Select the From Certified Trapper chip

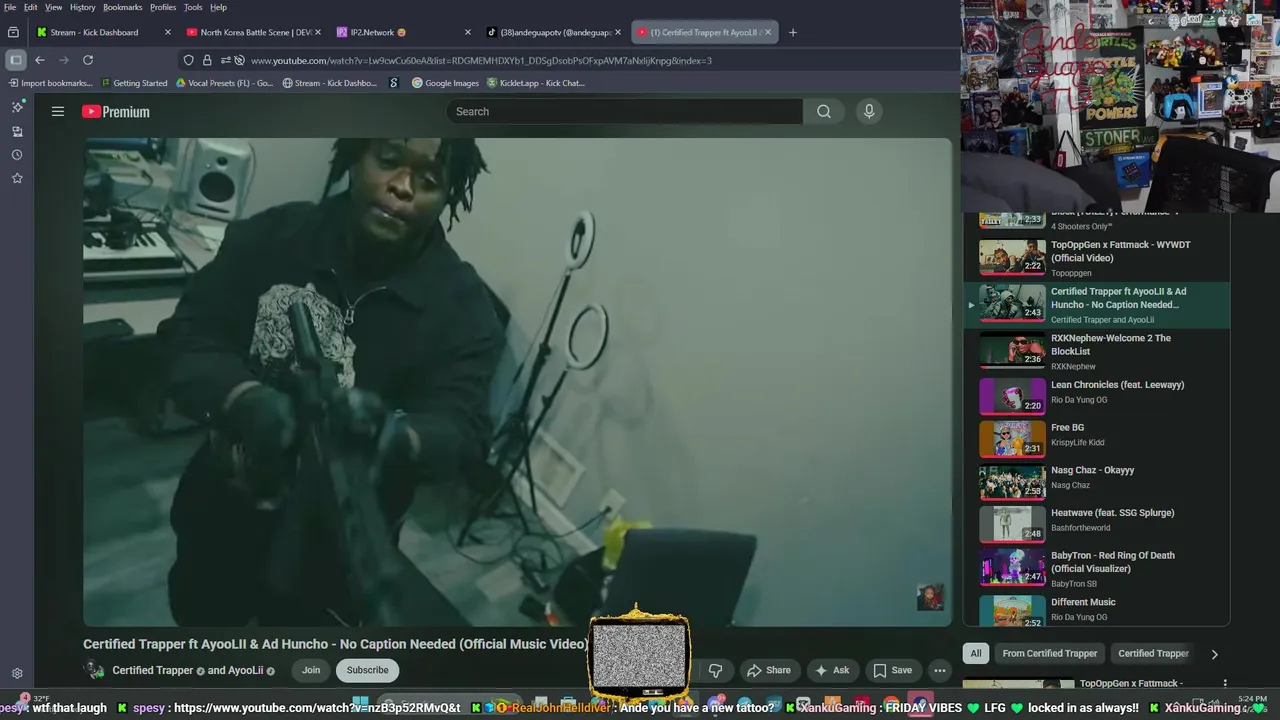pyautogui.click(x=1050, y=653)
